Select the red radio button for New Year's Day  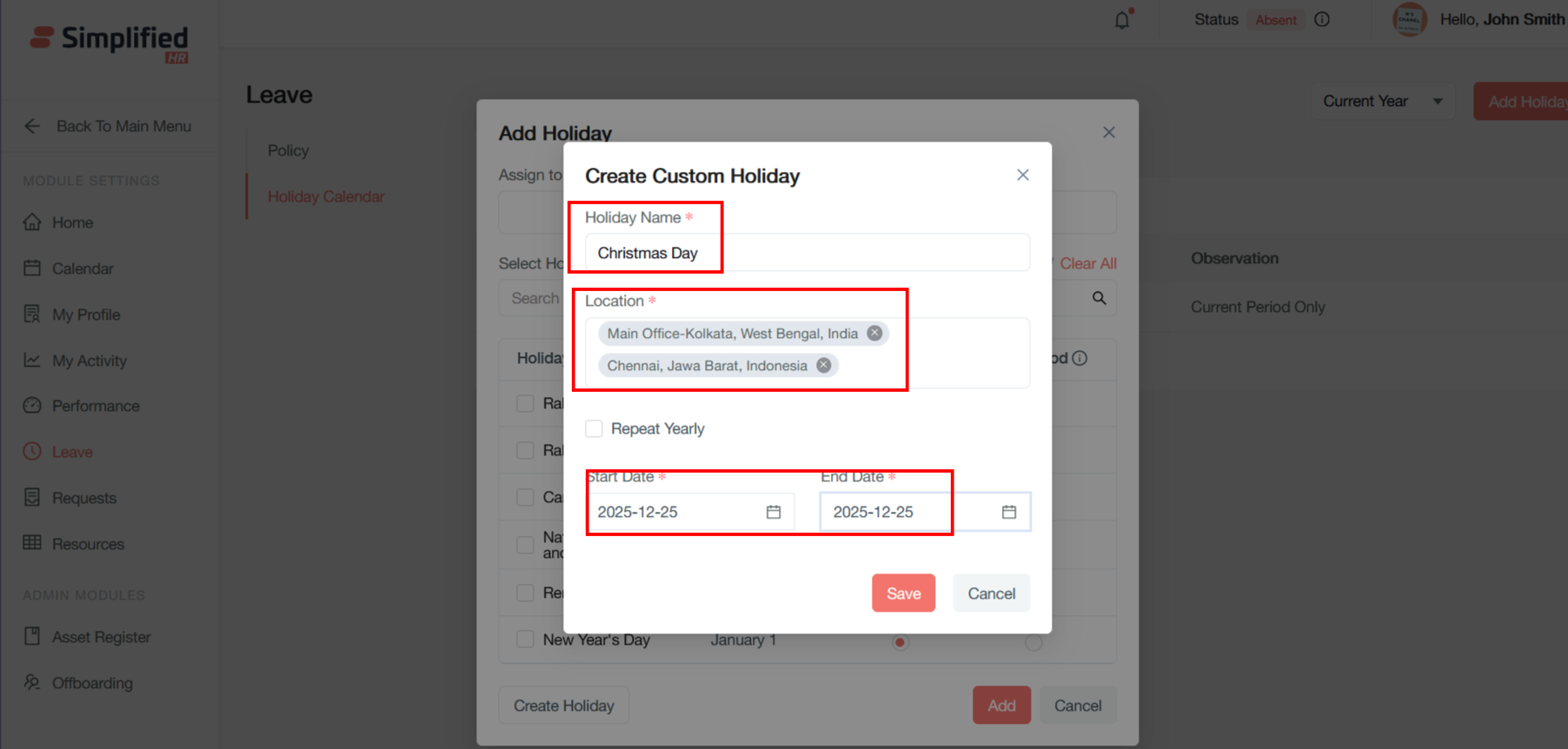tap(900, 643)
